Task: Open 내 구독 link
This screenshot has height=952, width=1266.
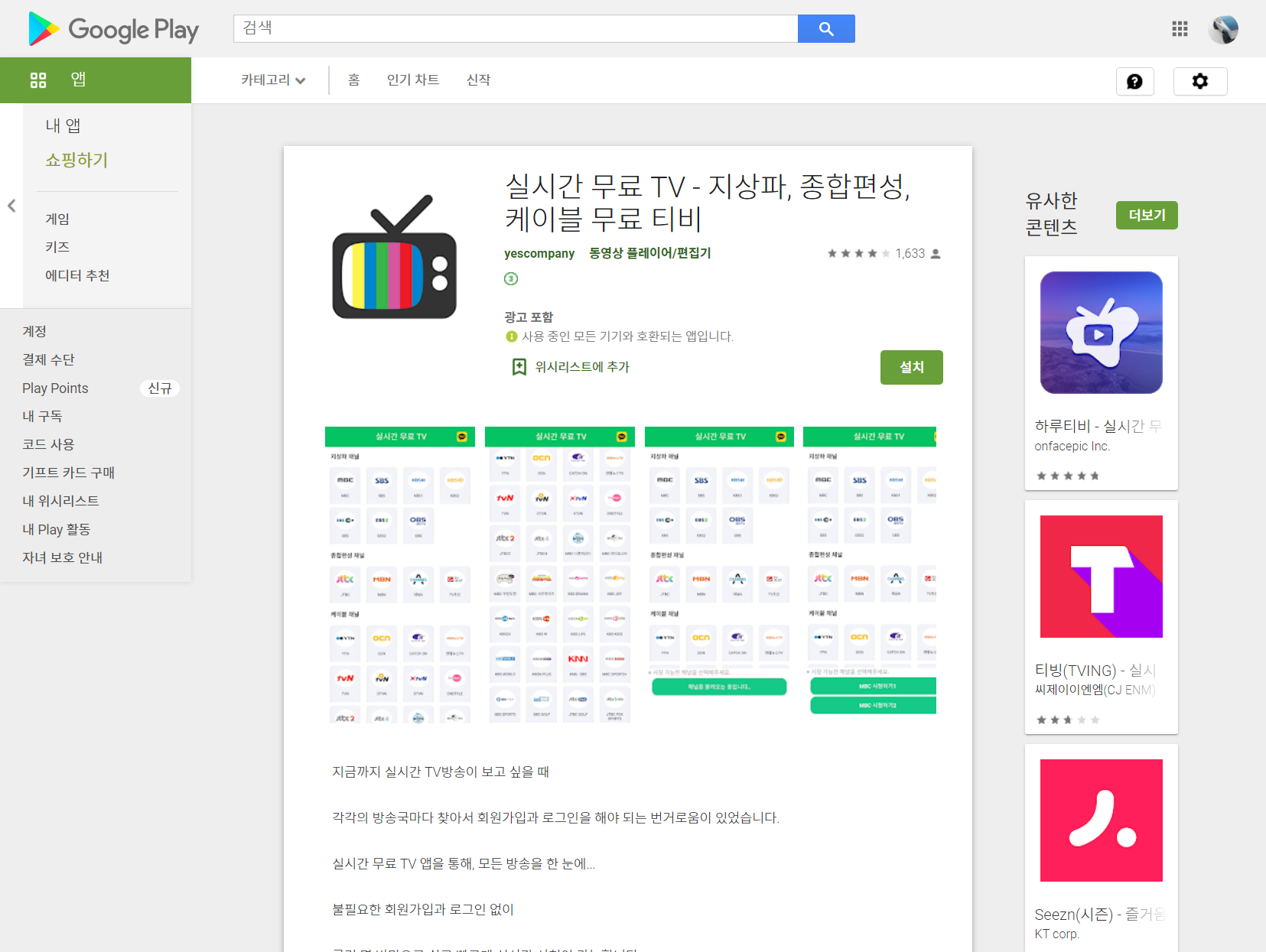Action: [x=42, y=416]
